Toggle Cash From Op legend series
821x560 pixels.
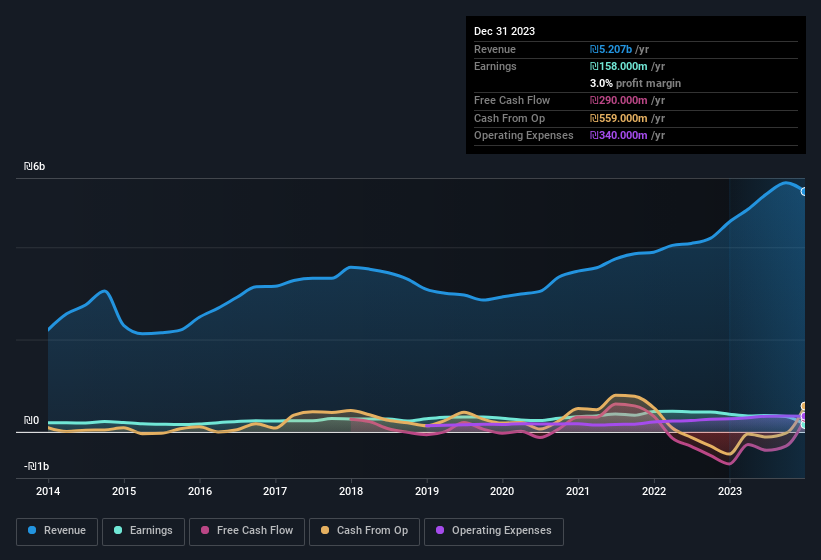pos(364,531)
